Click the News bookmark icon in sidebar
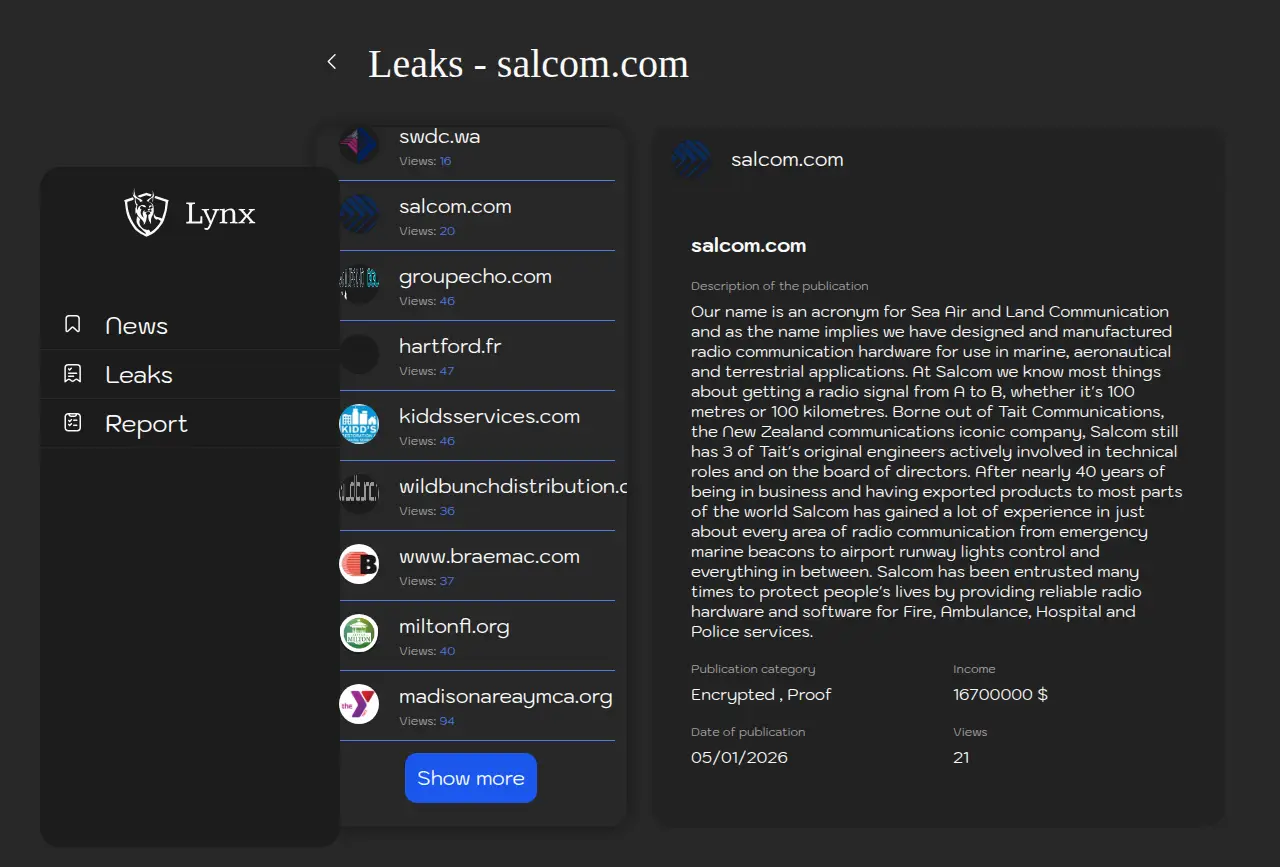The height and width of the screenshot is (867, 1280). coord(73,325)
